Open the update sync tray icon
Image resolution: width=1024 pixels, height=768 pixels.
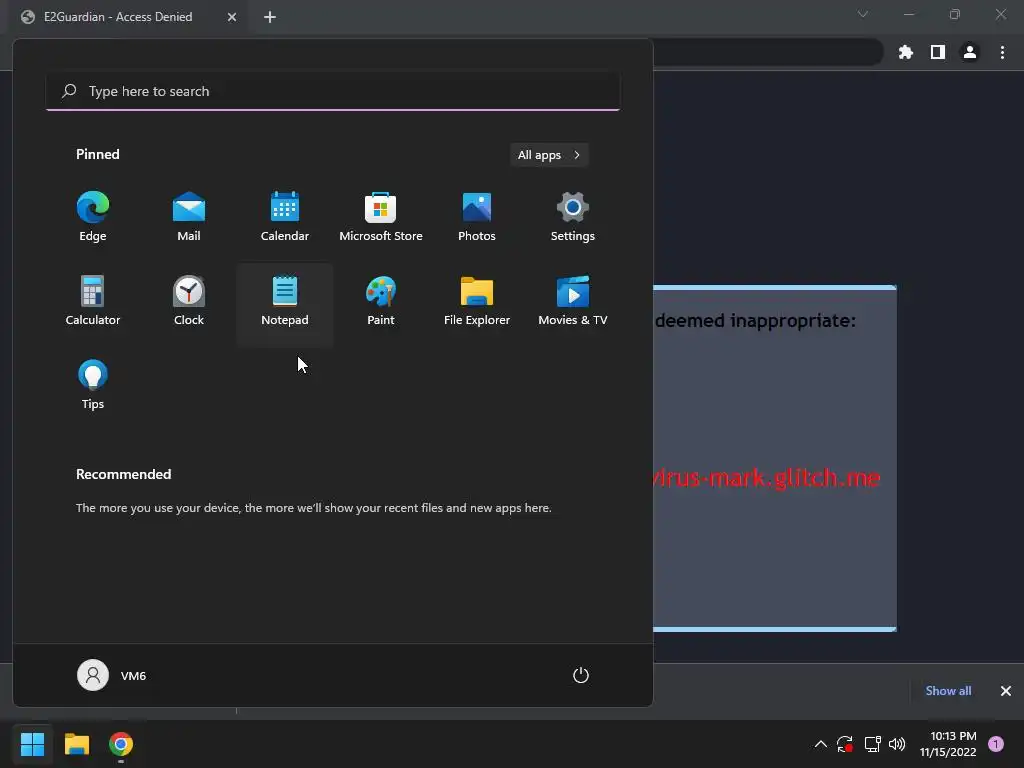pos(845,744)
